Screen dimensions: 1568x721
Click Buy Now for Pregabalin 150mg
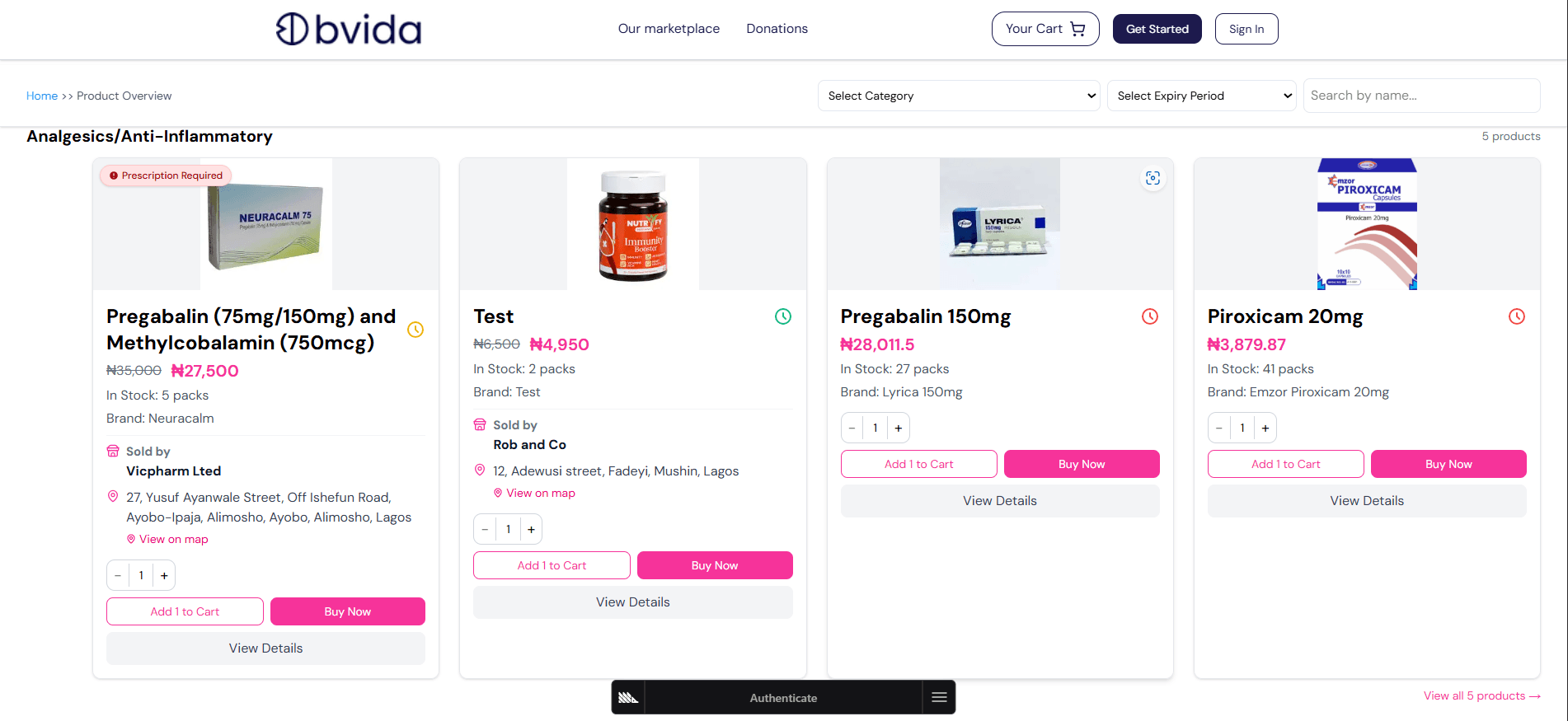point(1082,464)
